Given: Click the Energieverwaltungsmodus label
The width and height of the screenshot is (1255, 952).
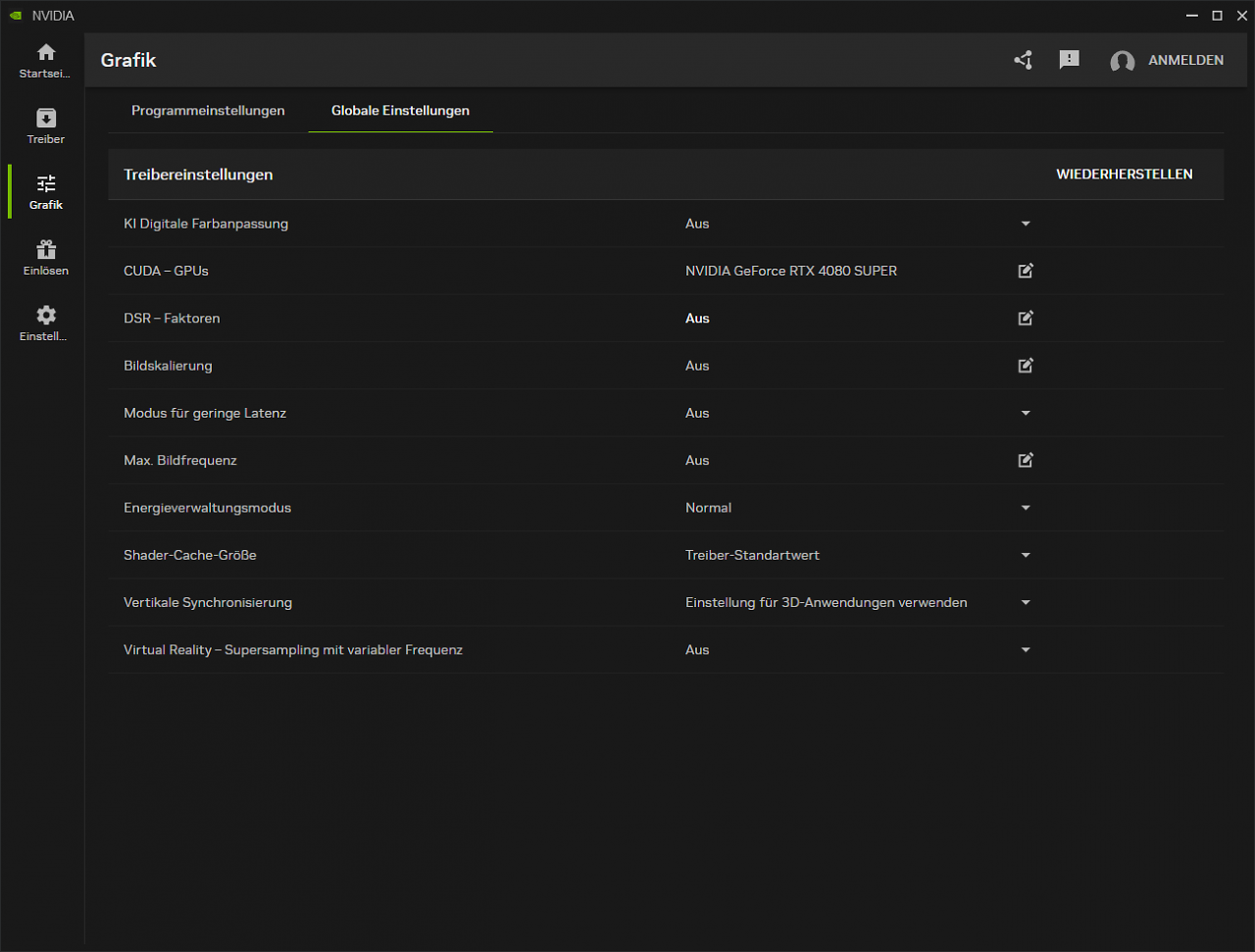Looking at the screenshot, I should pyautogui.click(x=207, y=508).
